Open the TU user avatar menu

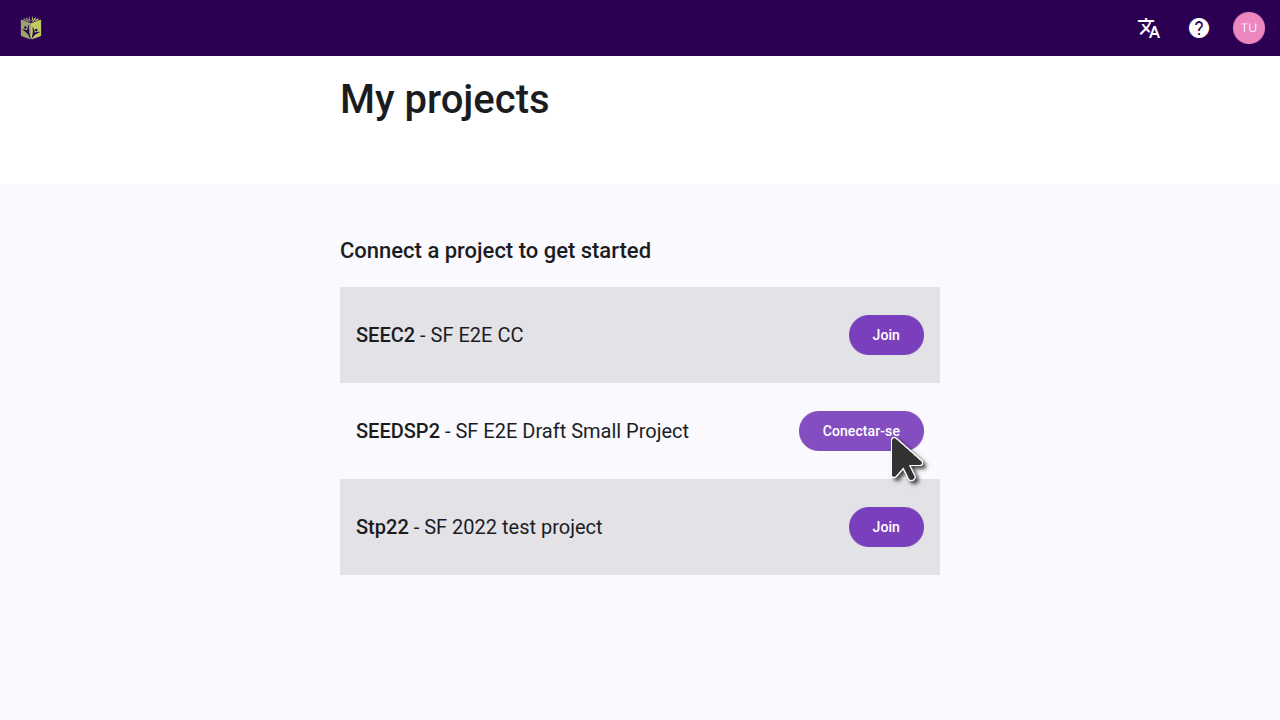[x=1249, y=28]
